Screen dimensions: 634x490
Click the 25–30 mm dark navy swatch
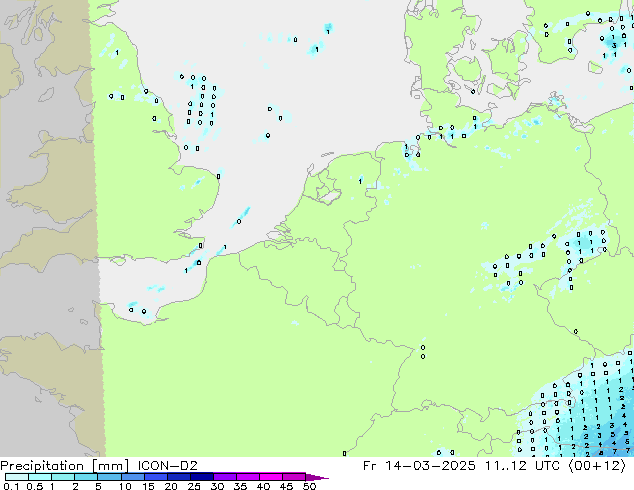point(202,477)
